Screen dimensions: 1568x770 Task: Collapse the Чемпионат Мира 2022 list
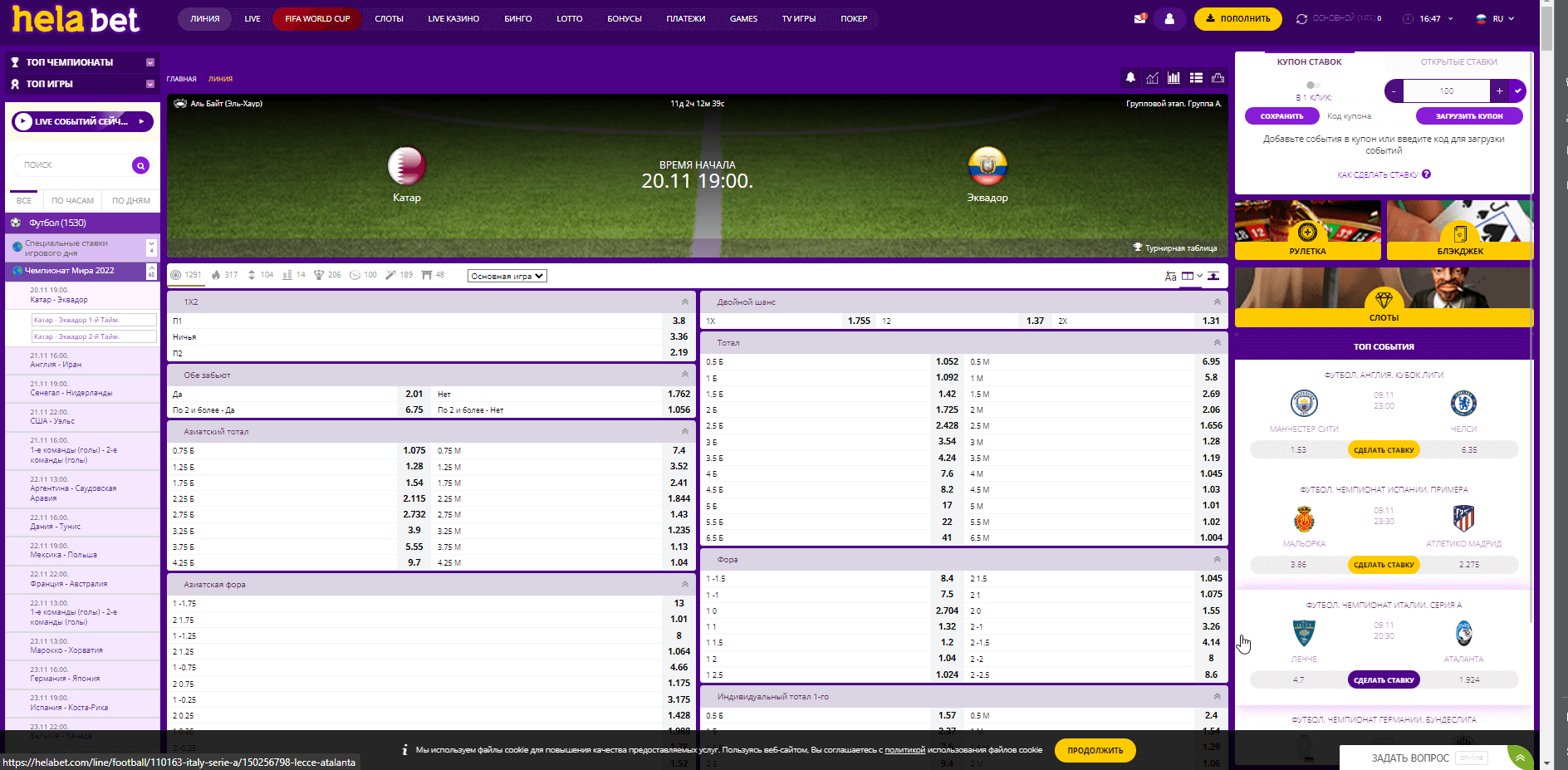point(151,271)
